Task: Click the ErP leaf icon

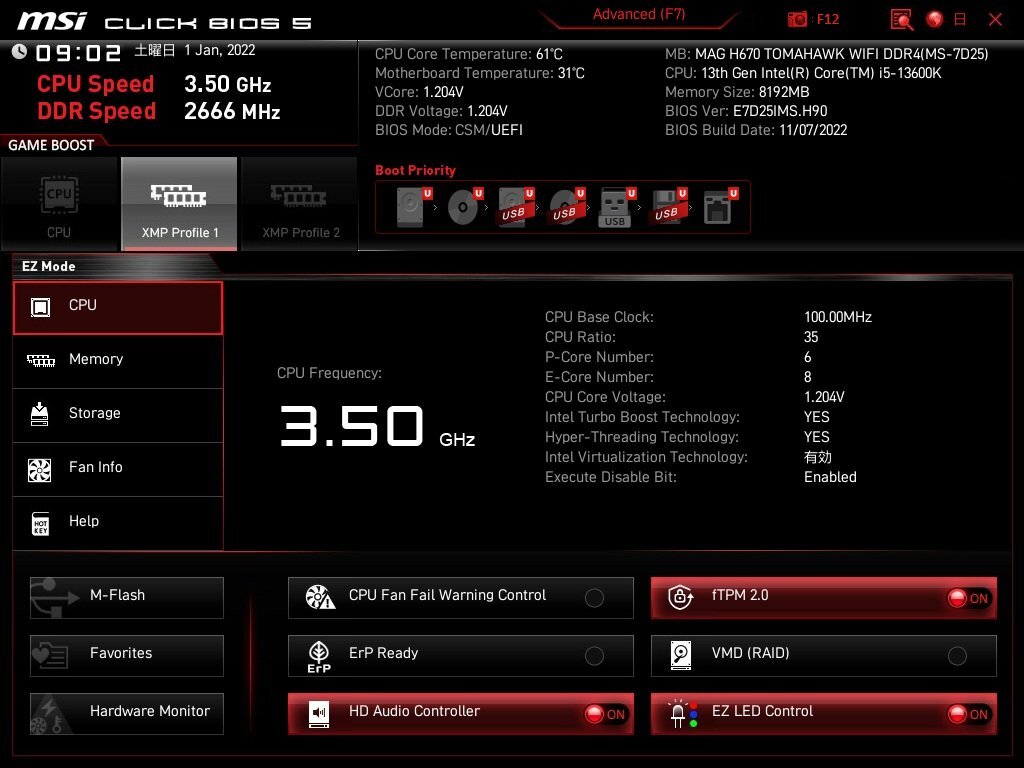Action: coord(319,656)
